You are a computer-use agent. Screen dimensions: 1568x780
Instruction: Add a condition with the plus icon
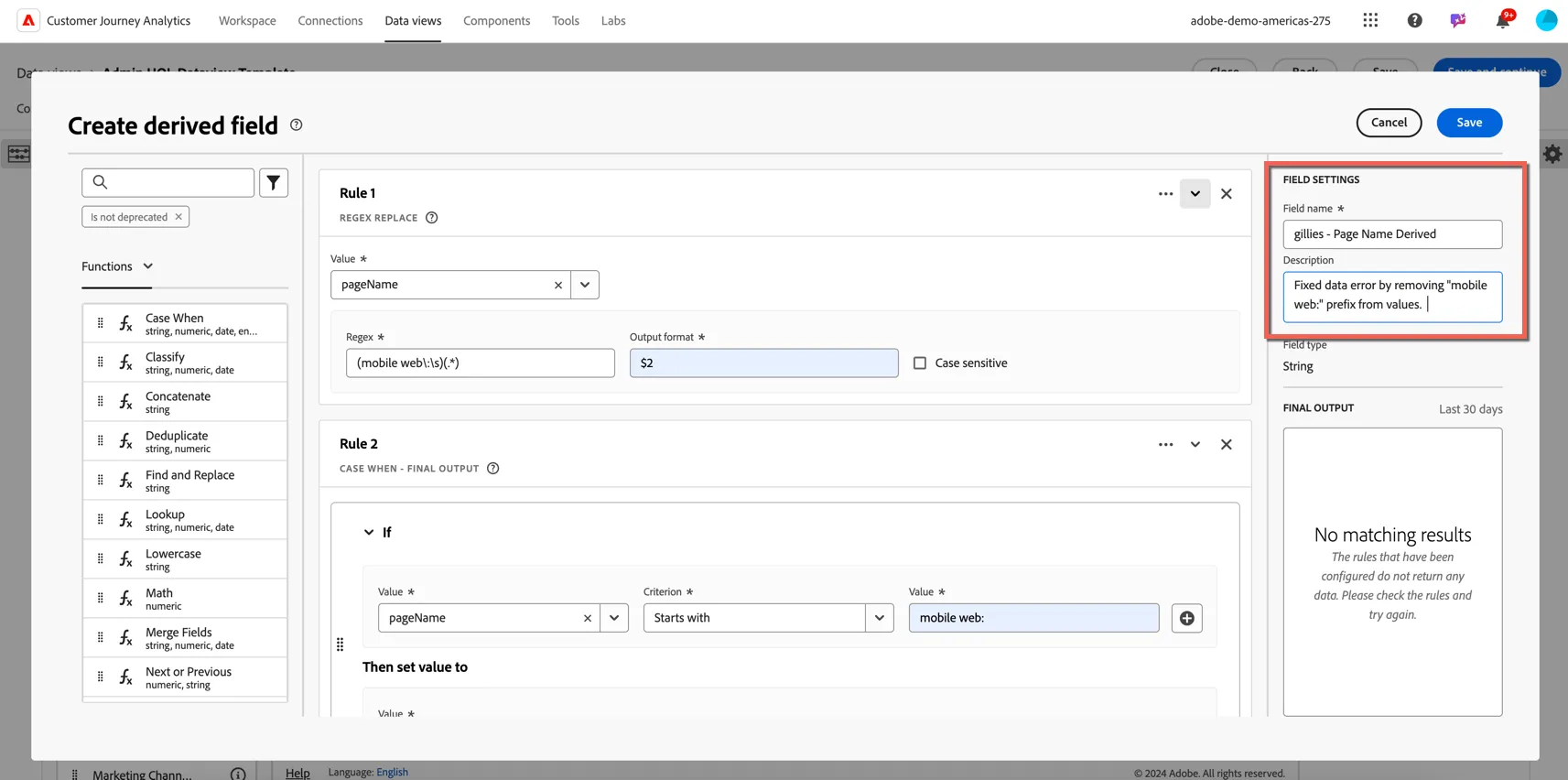click(1187, 618)
